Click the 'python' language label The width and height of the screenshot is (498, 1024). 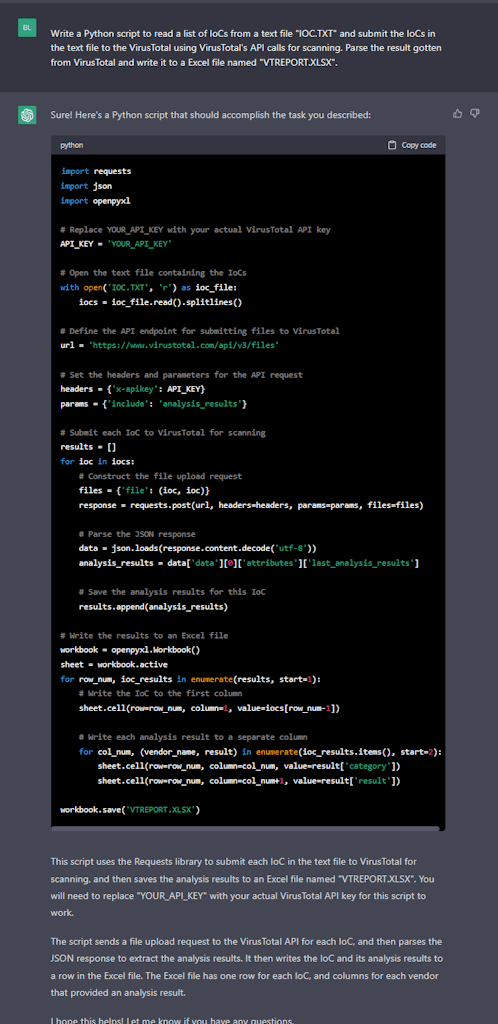[x=72, y=145]
